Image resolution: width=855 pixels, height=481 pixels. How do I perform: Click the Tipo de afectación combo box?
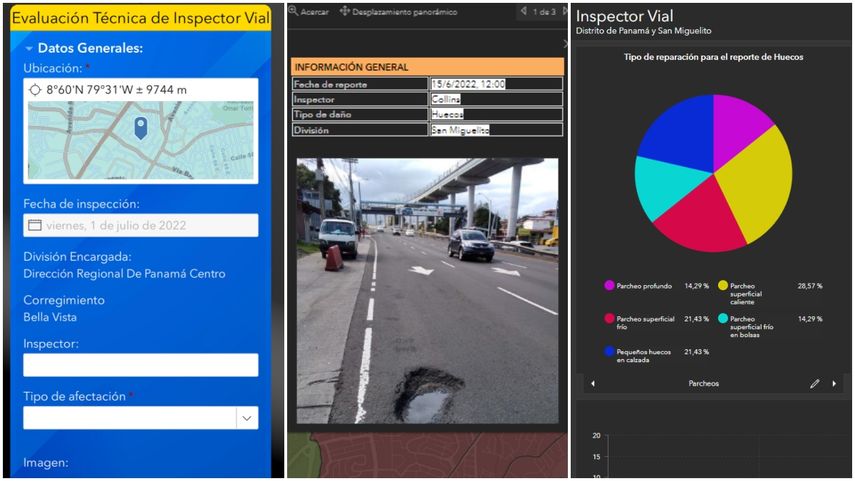pos(141,418)
